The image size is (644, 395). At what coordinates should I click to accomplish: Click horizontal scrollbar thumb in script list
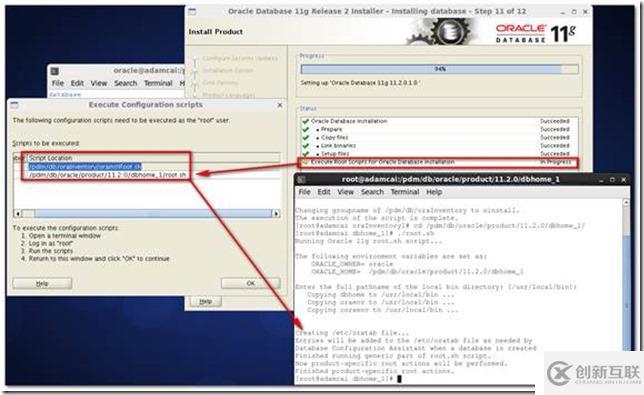153,214
